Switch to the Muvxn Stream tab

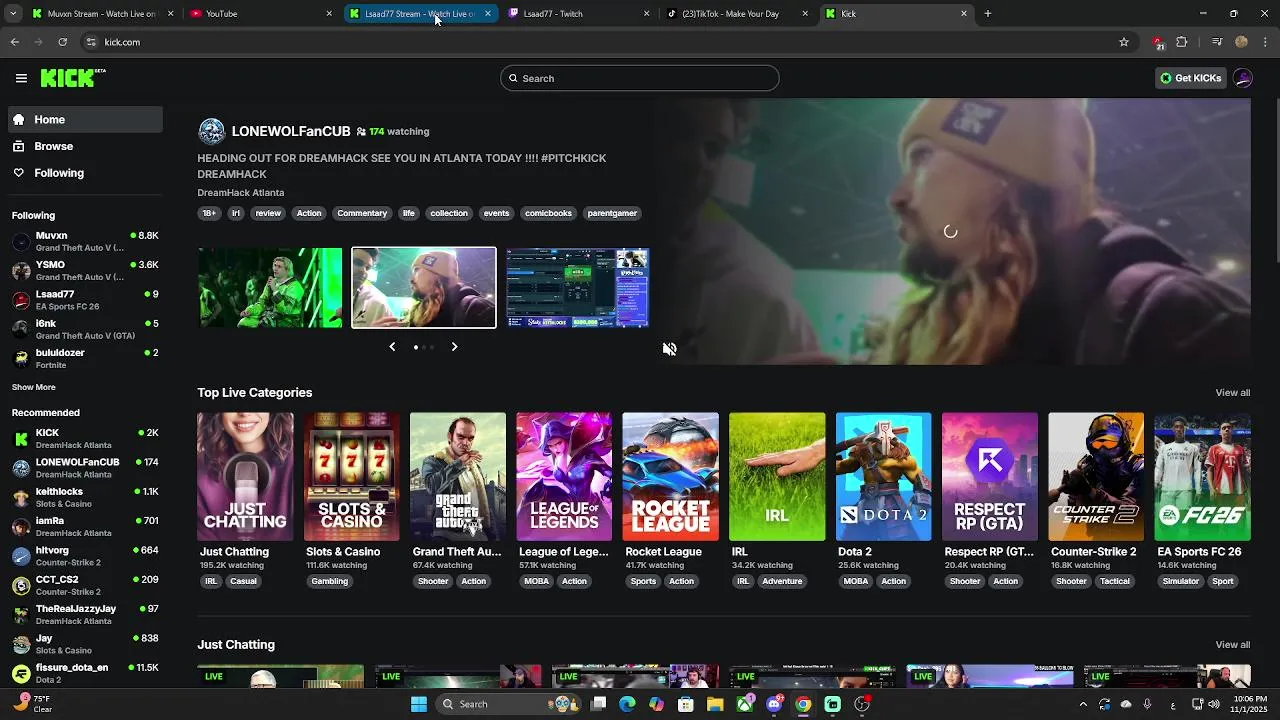tap(103, 14)
